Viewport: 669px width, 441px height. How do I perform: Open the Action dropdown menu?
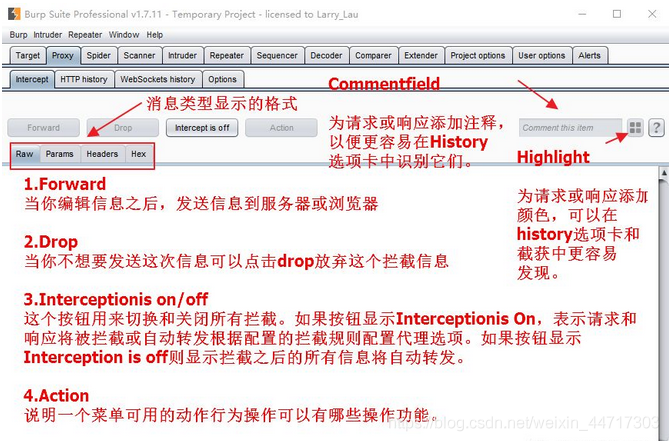tap(281, 128)
